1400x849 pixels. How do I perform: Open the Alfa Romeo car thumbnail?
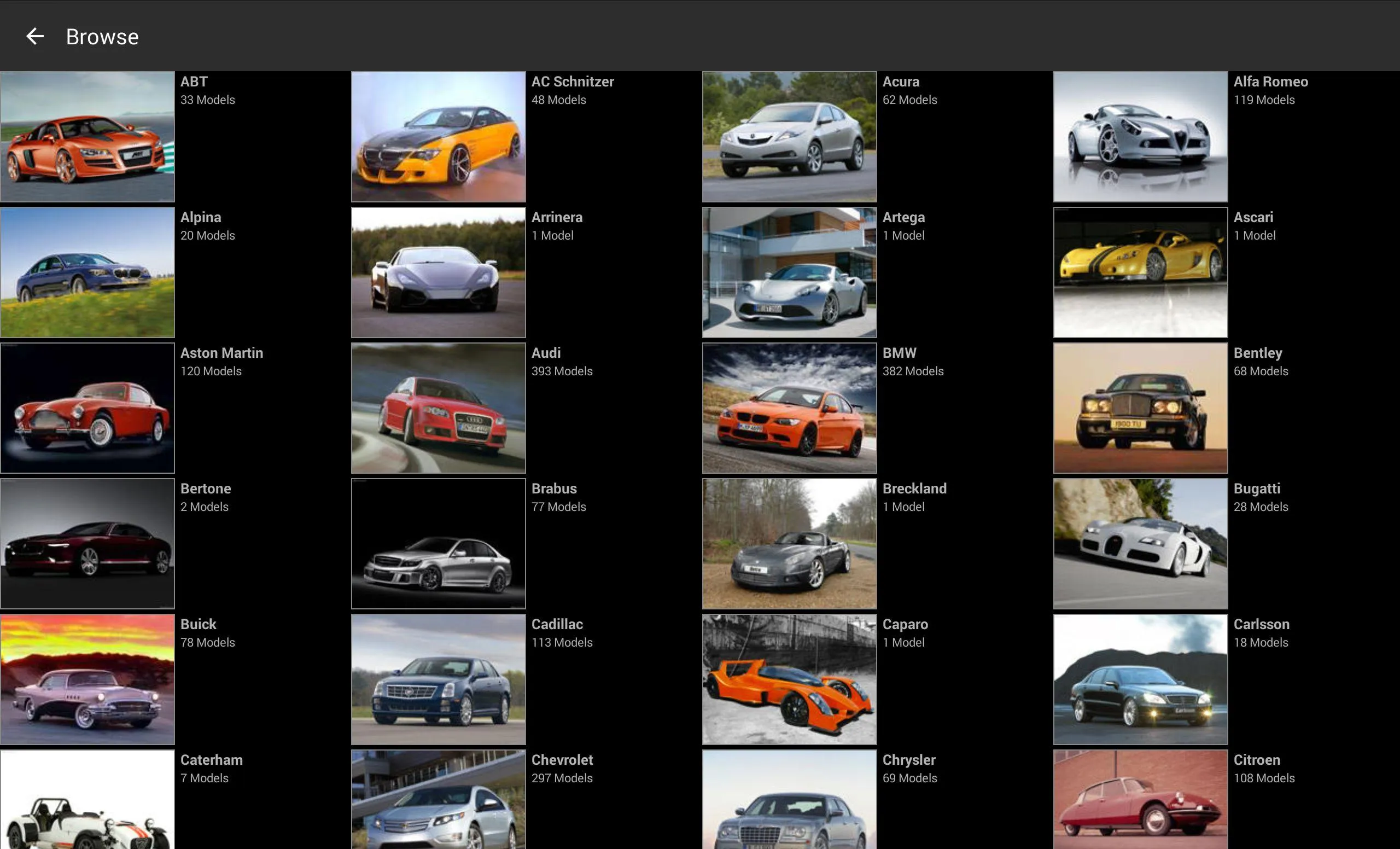pyautogui.click(x=1141, y=136)
